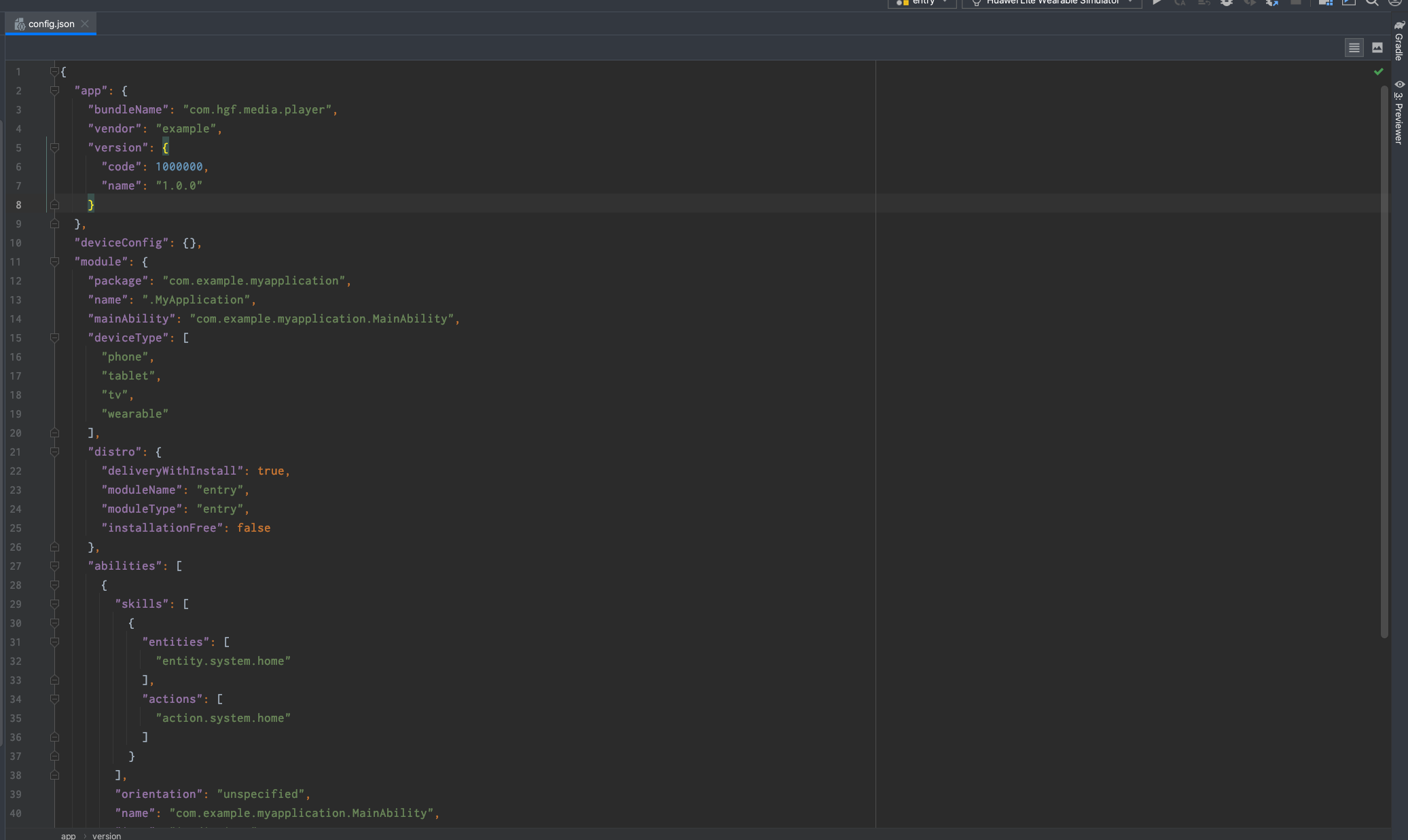The height and width of the screenshot is (840, 1408).
Task: Click the vertical editor scrollbar
Action: pyautogui.click(x=1384, y=360)
